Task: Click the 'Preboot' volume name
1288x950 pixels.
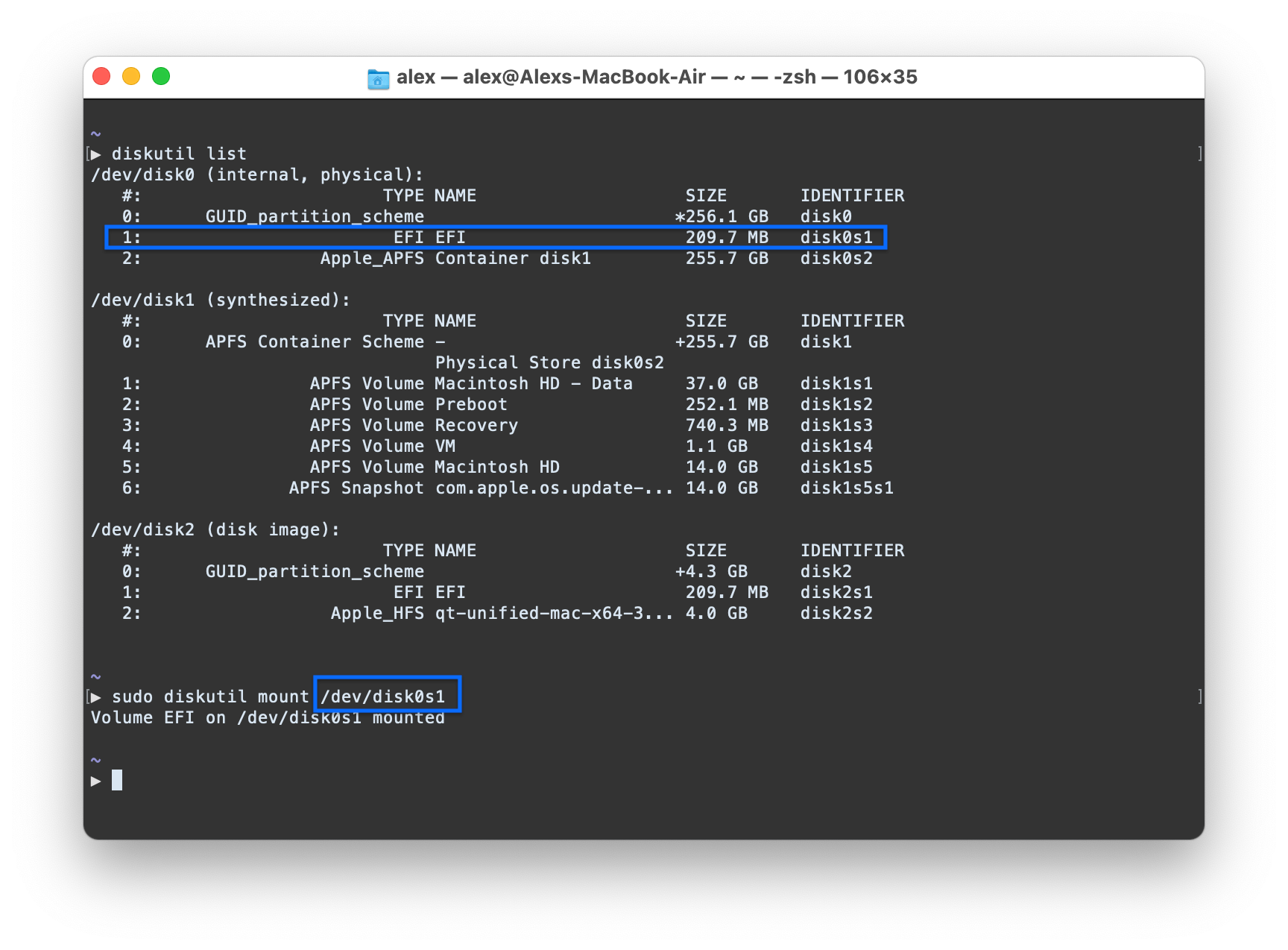Action: pyautogui.click(x=471, y=404)
